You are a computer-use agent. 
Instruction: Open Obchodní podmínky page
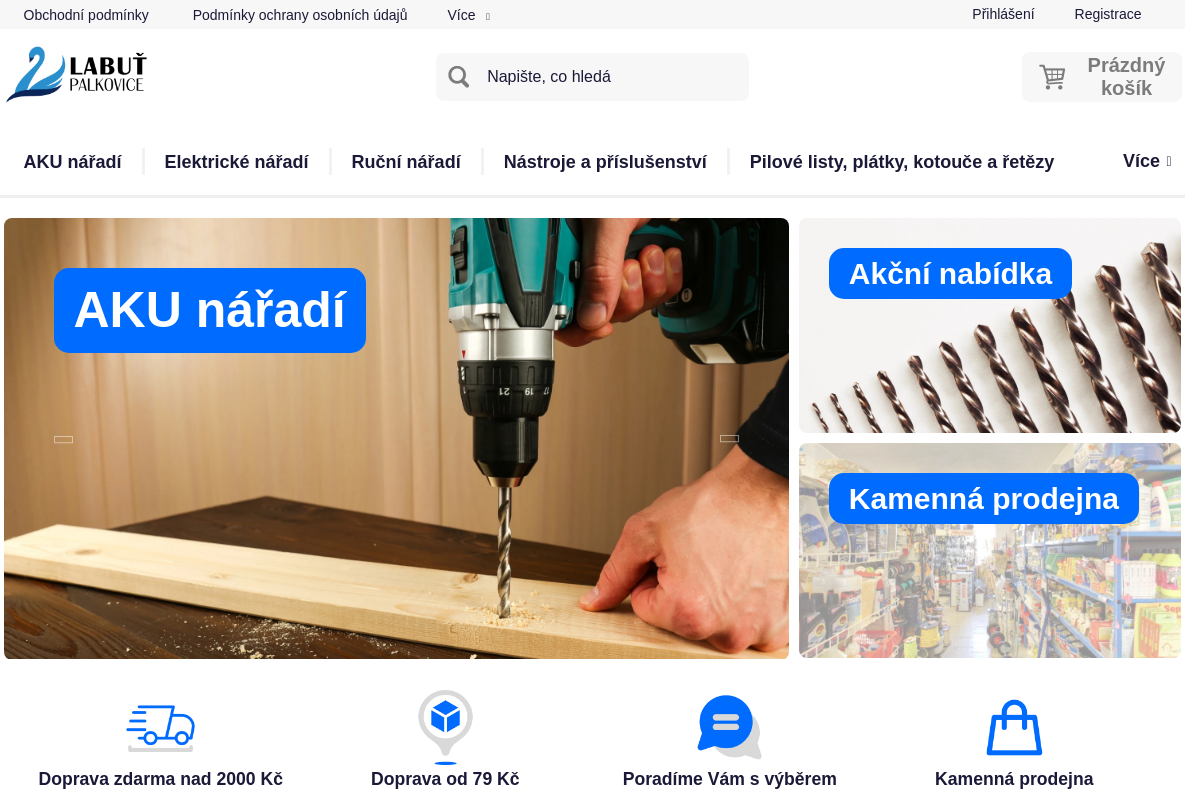point(86,15)
